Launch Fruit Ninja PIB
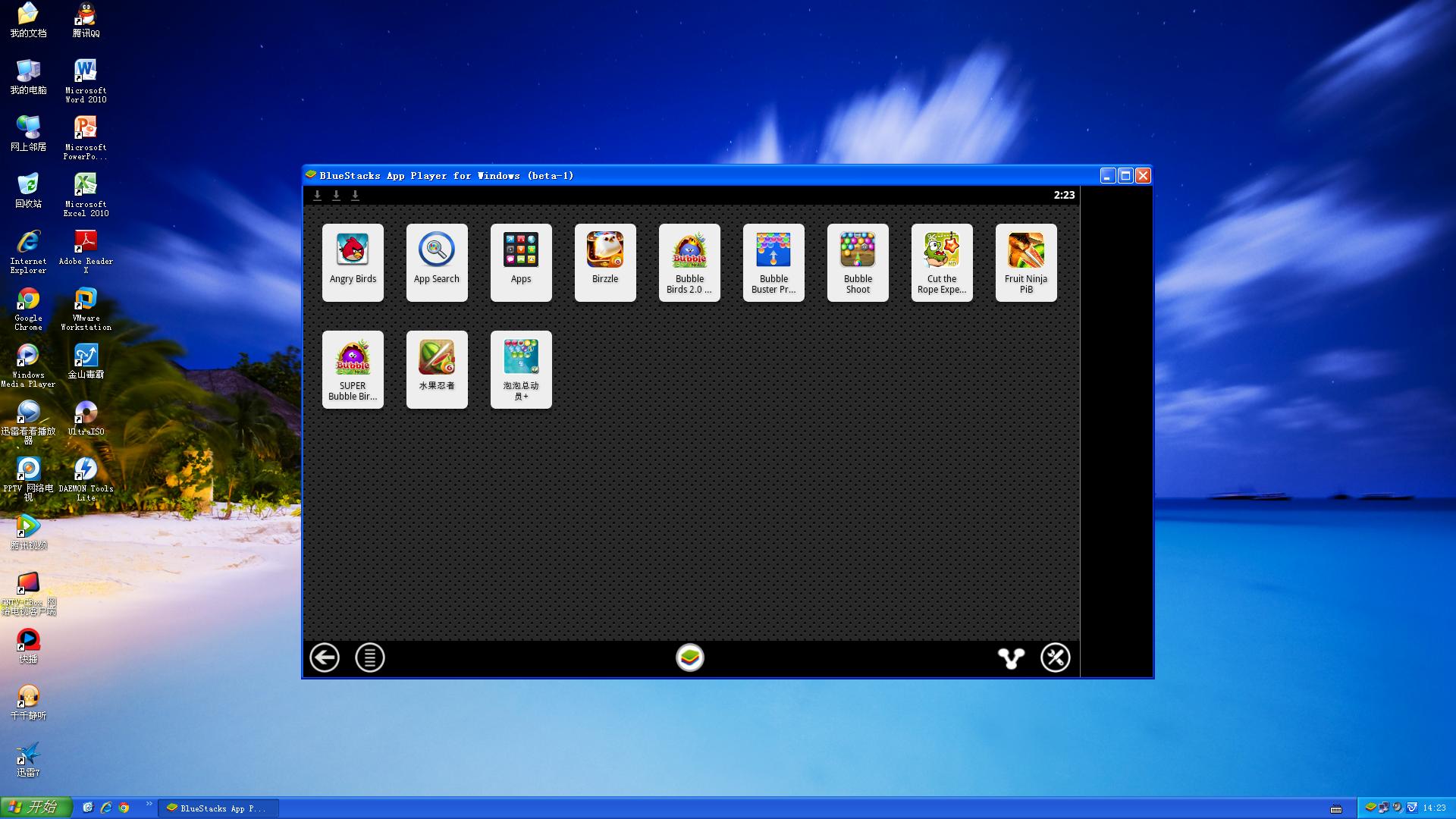This screenshot has width=1456, height=819. pyautogui.click(x=1025, y=262)
